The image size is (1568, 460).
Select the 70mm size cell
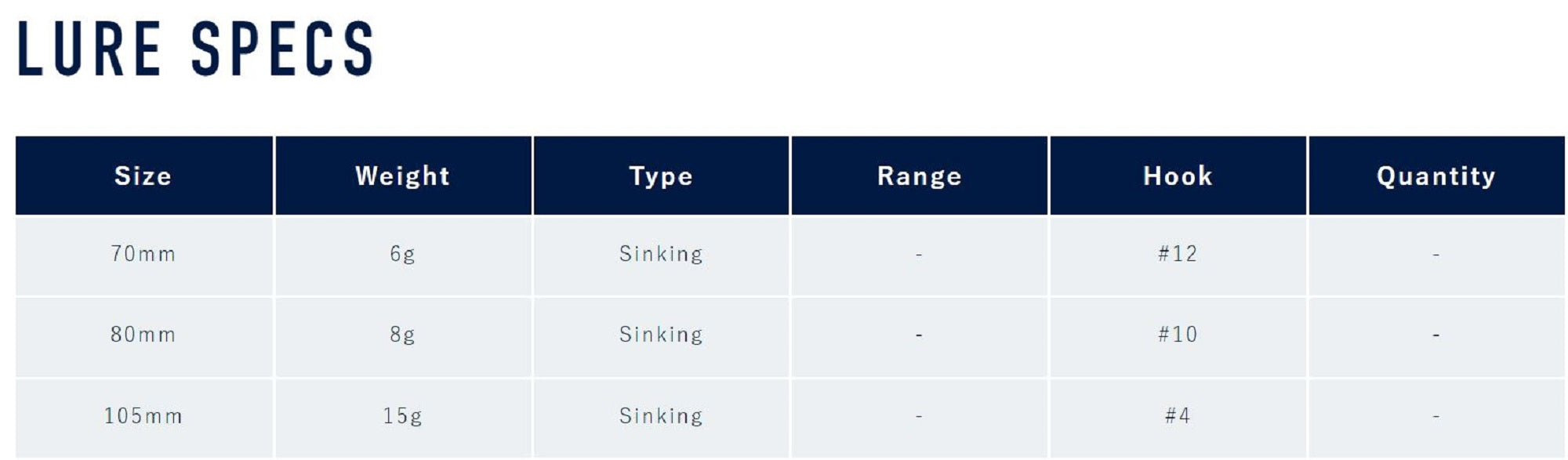[143, 254]
